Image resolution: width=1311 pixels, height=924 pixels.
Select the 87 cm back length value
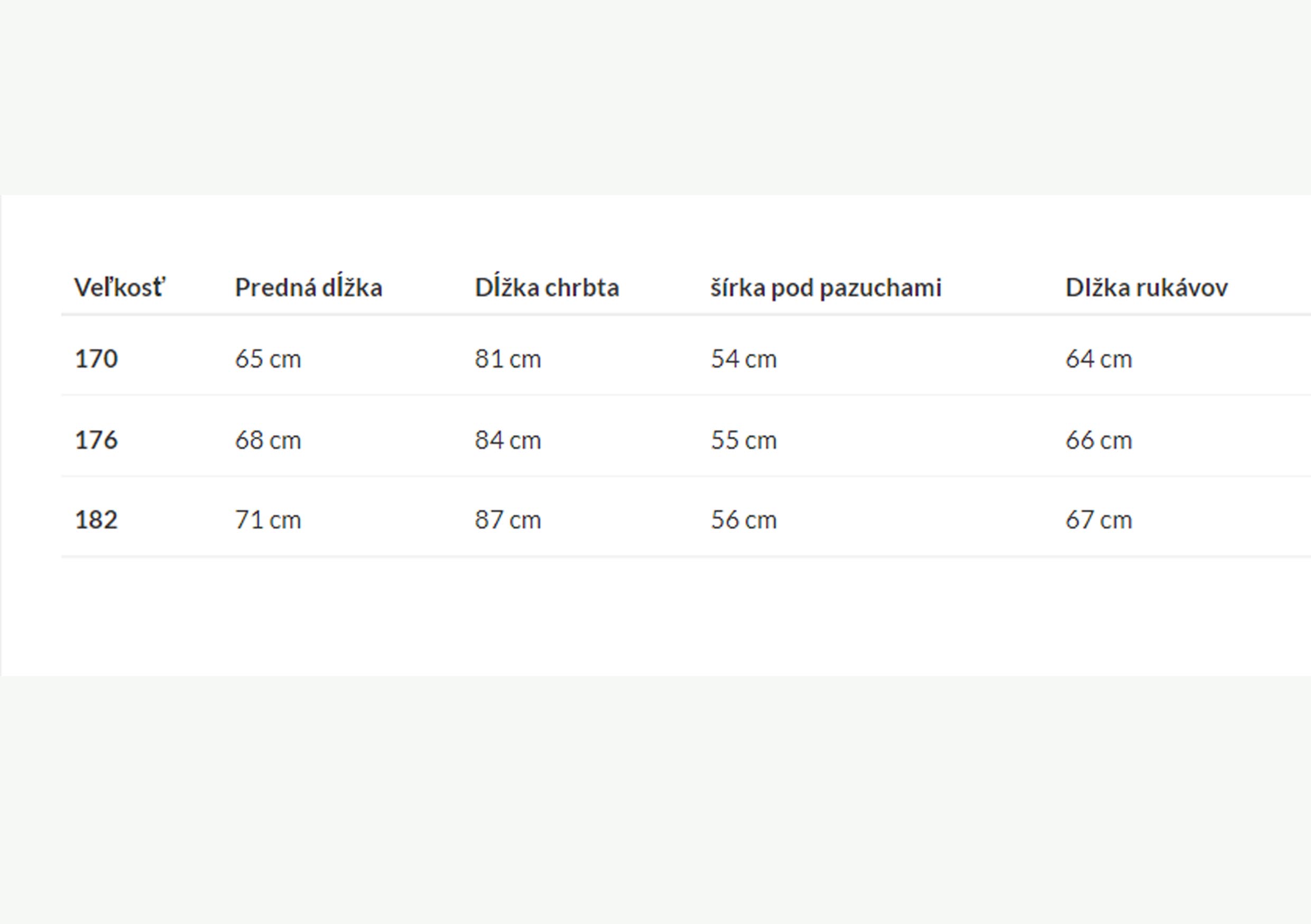pos(507,520)
